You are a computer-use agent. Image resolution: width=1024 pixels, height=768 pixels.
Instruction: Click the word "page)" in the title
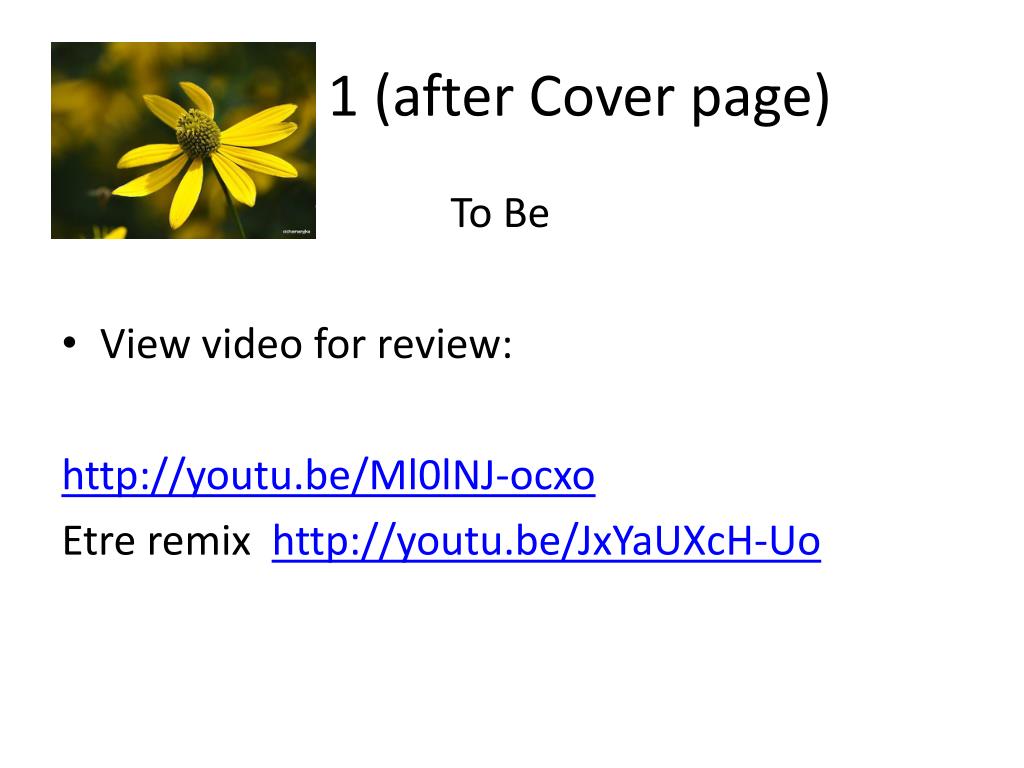pyautogui.click(x=760, y=100)
